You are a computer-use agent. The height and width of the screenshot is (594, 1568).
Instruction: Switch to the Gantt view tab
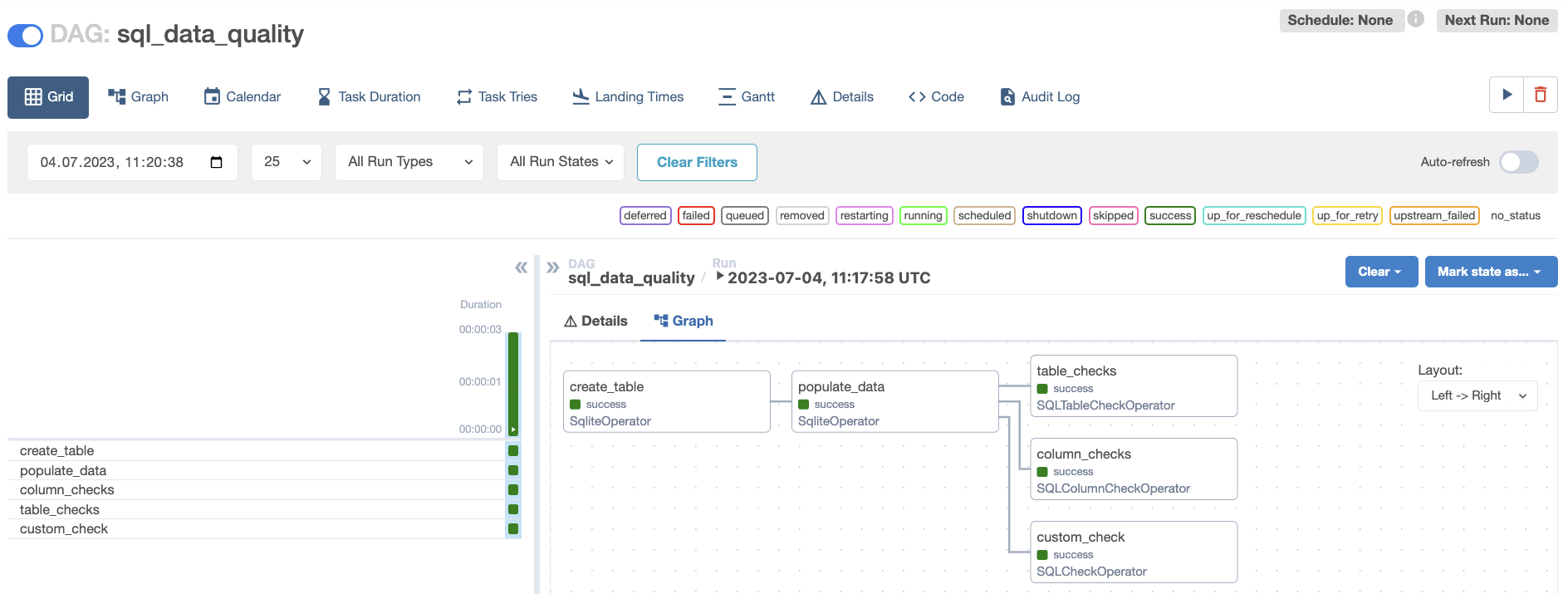point(747,97)
